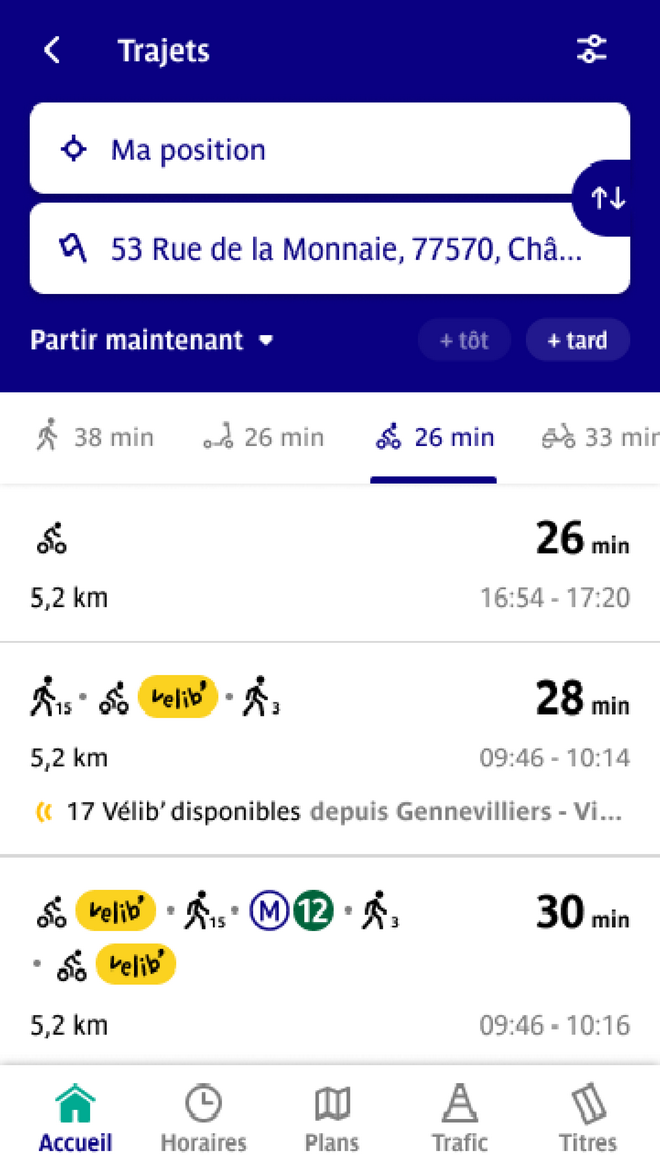Viewport: 660px width, 1173px height.
Task: Open the Trafic cone icon
Action: pyautogui.click(x=459, y=1104)
